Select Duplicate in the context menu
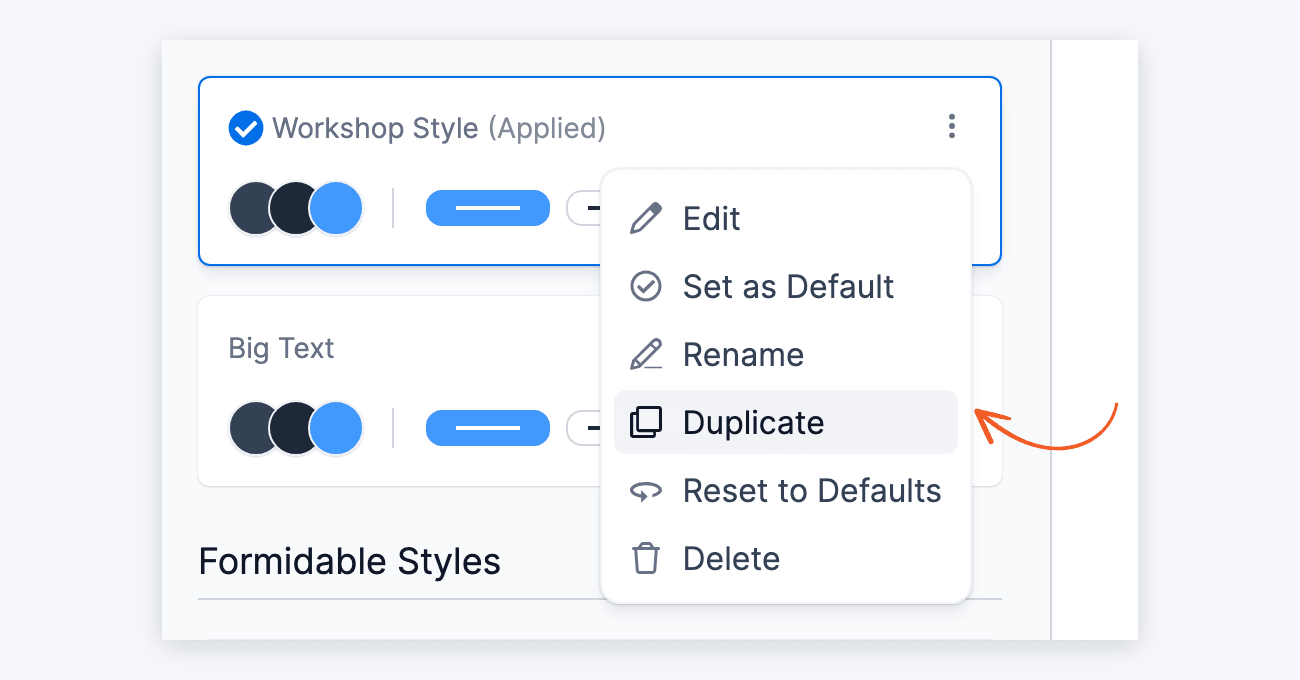The height and width of the screenshot is (680, 1300). point(786,422)
